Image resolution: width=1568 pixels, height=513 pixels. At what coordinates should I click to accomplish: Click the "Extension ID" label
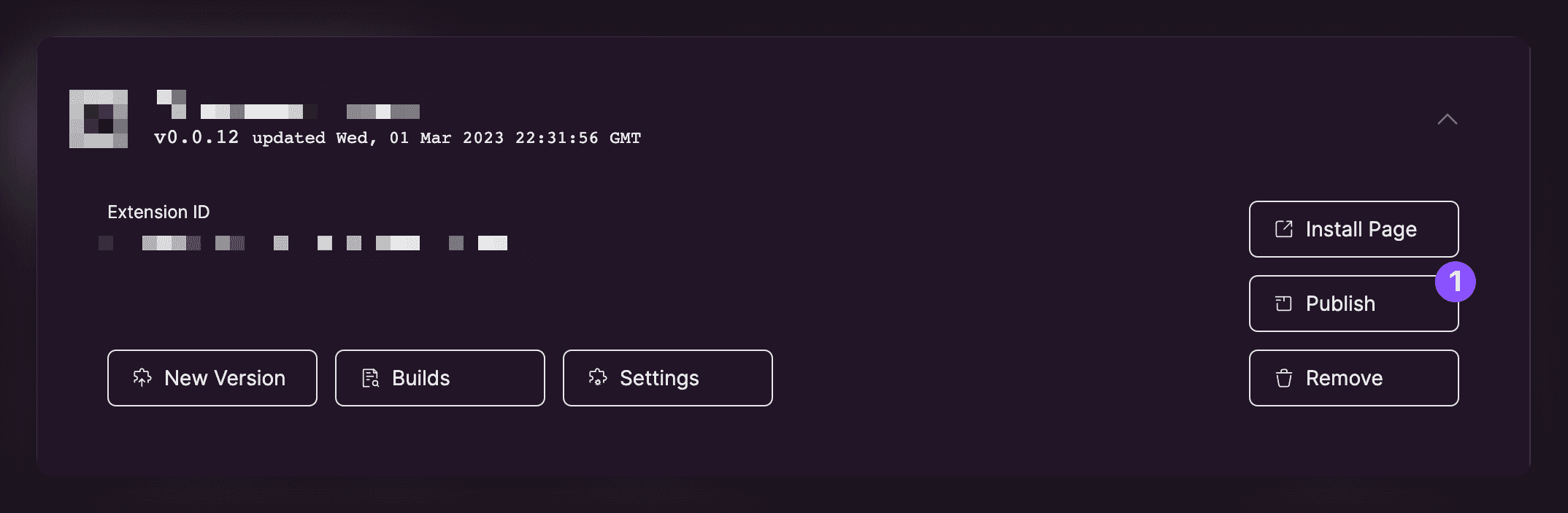[158, 212]
